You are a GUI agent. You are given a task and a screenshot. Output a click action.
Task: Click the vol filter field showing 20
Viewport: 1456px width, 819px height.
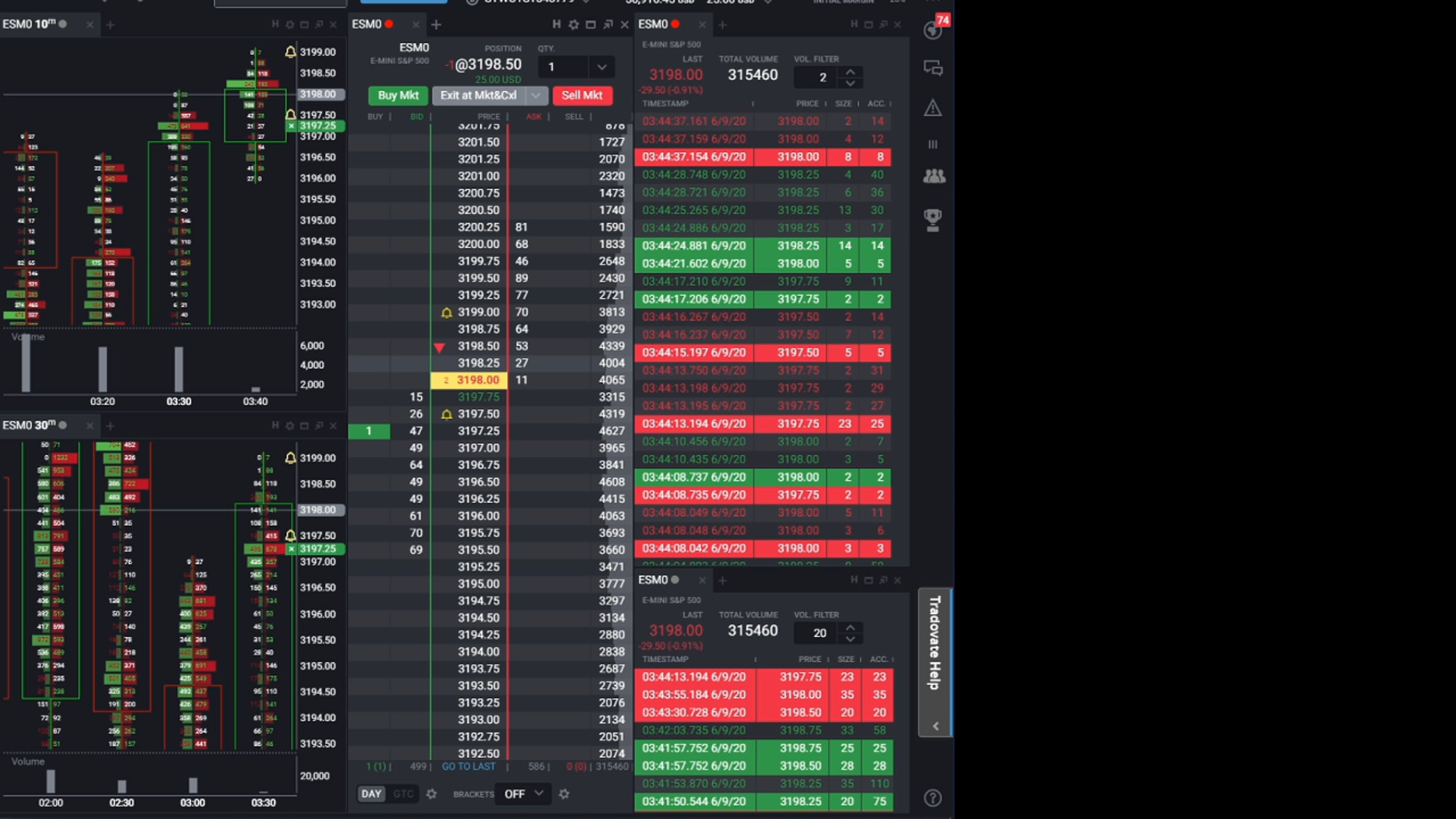tap(817, 633)
